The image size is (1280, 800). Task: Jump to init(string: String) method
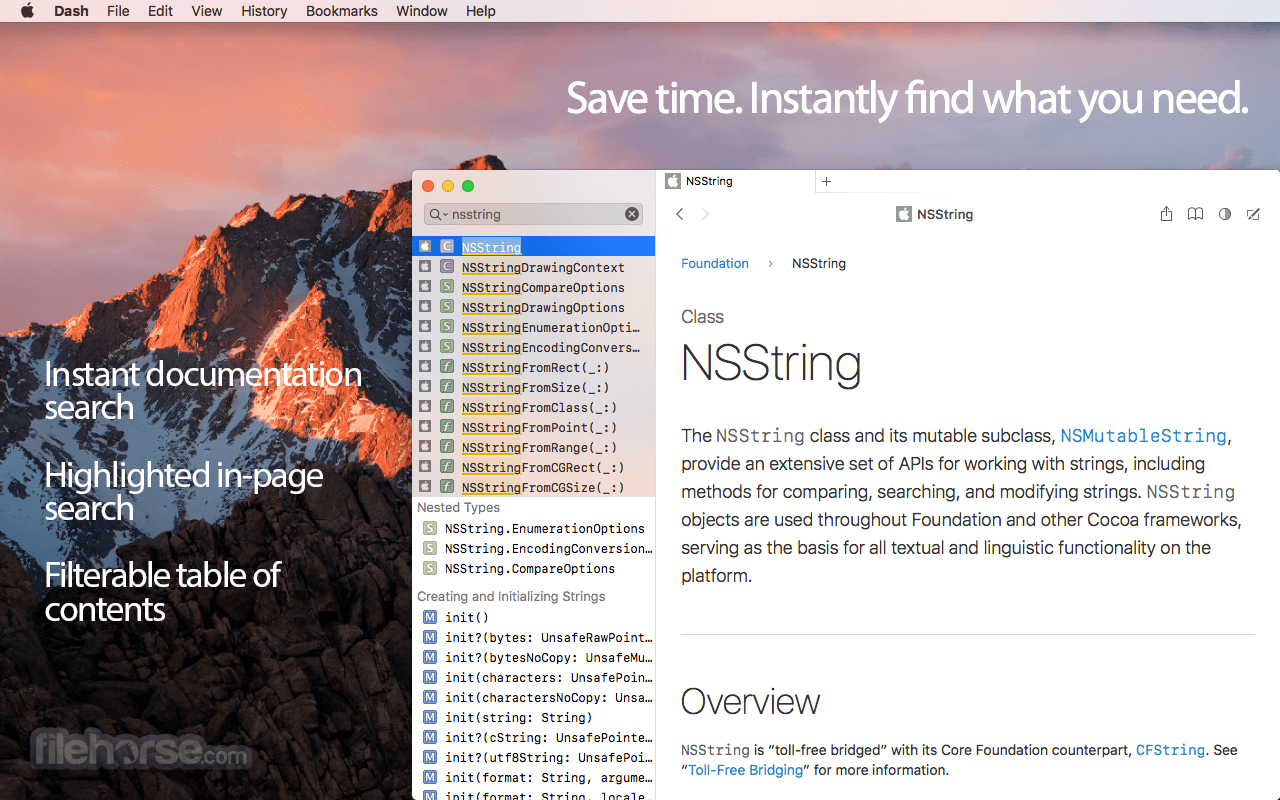coord(534,717)
